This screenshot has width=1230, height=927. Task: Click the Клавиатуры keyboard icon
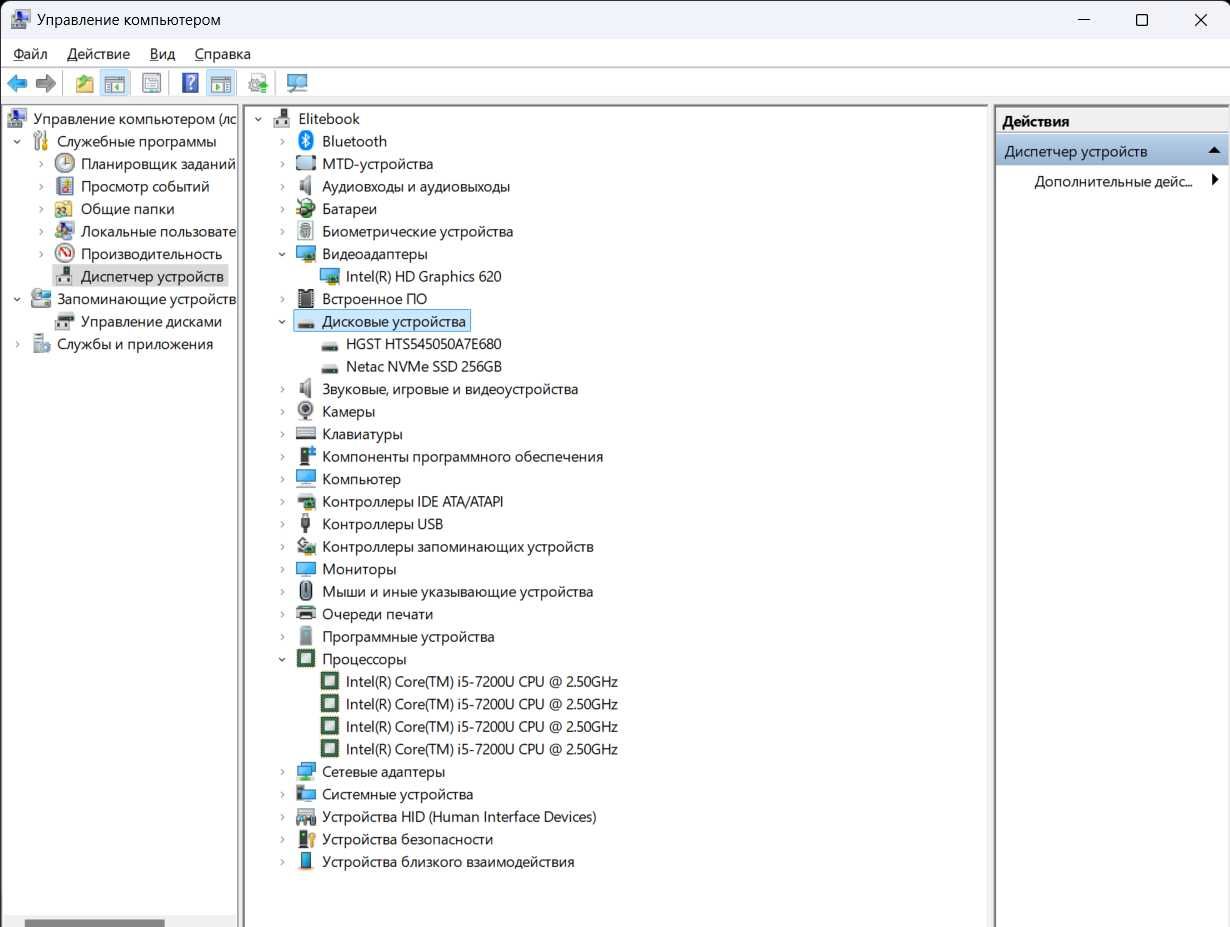pyautogui.click(x=306, y=434)
